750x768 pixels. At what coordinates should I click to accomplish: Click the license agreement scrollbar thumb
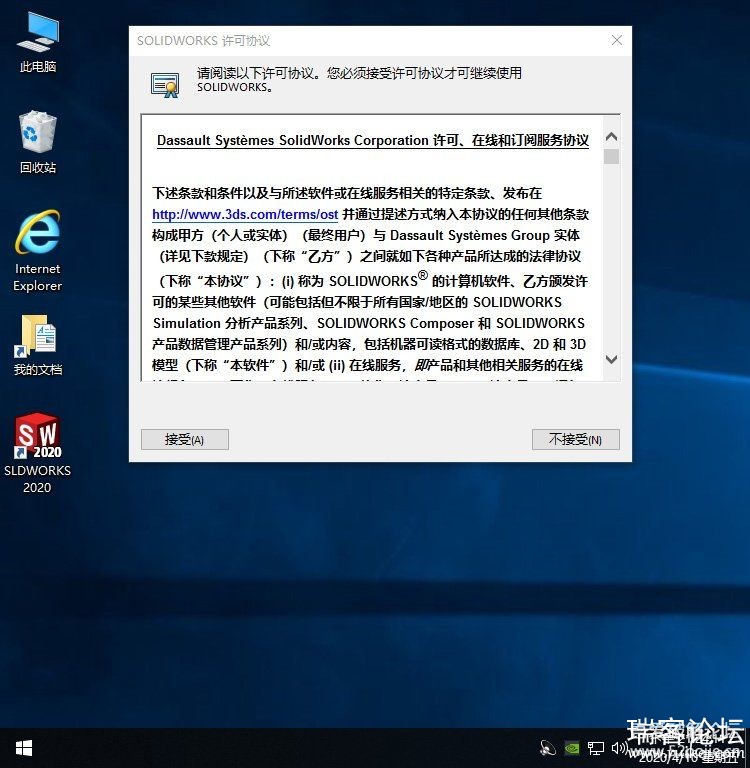pos(611,157)
